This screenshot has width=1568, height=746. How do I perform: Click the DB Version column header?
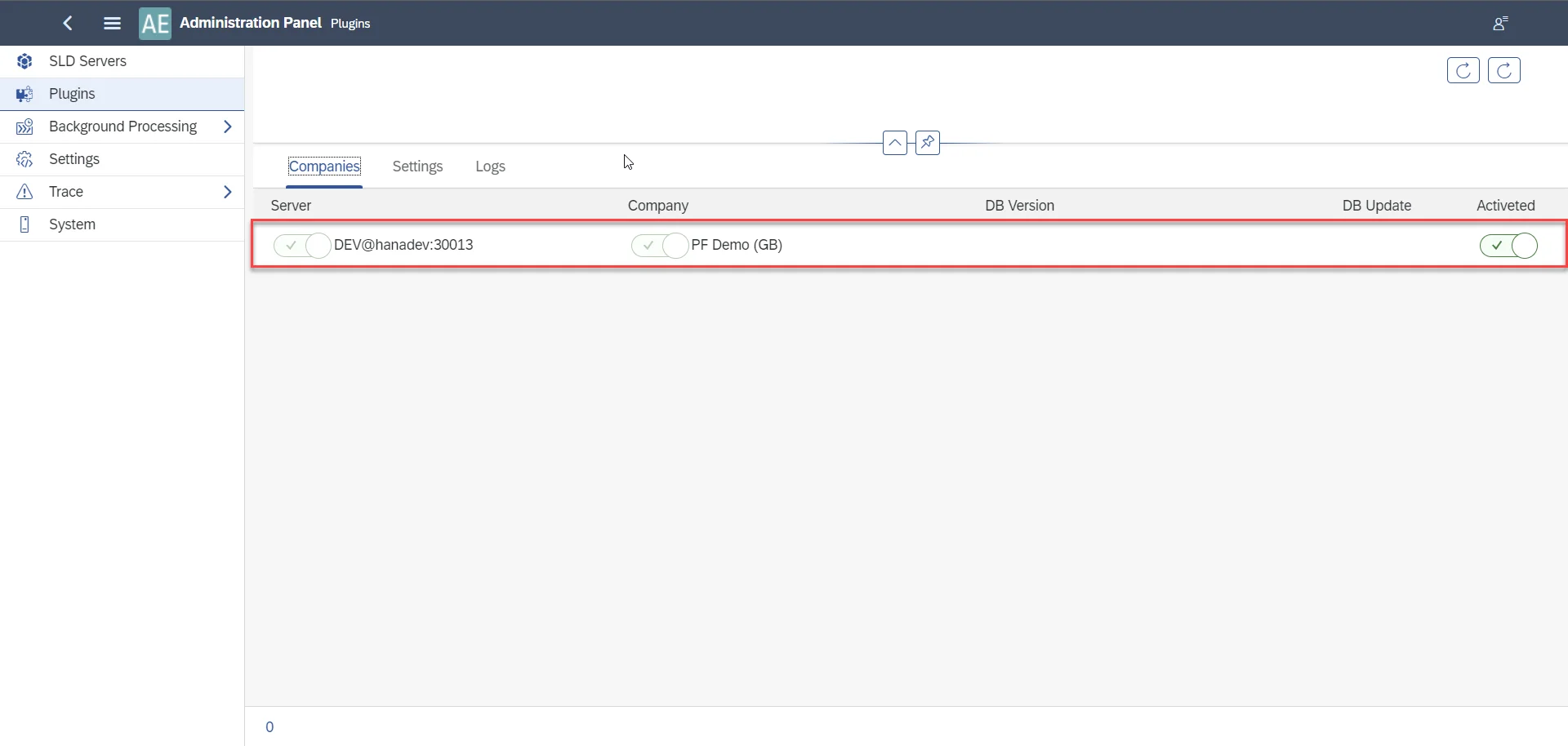tap(1019, 206)
